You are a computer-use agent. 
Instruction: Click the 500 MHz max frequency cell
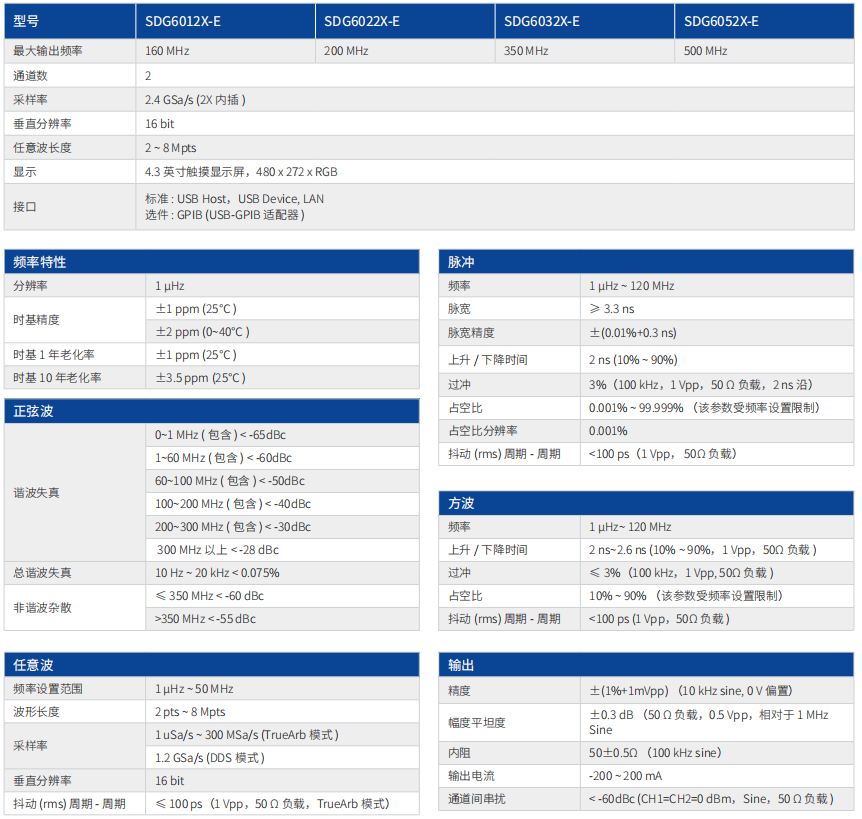click(706, 51)
